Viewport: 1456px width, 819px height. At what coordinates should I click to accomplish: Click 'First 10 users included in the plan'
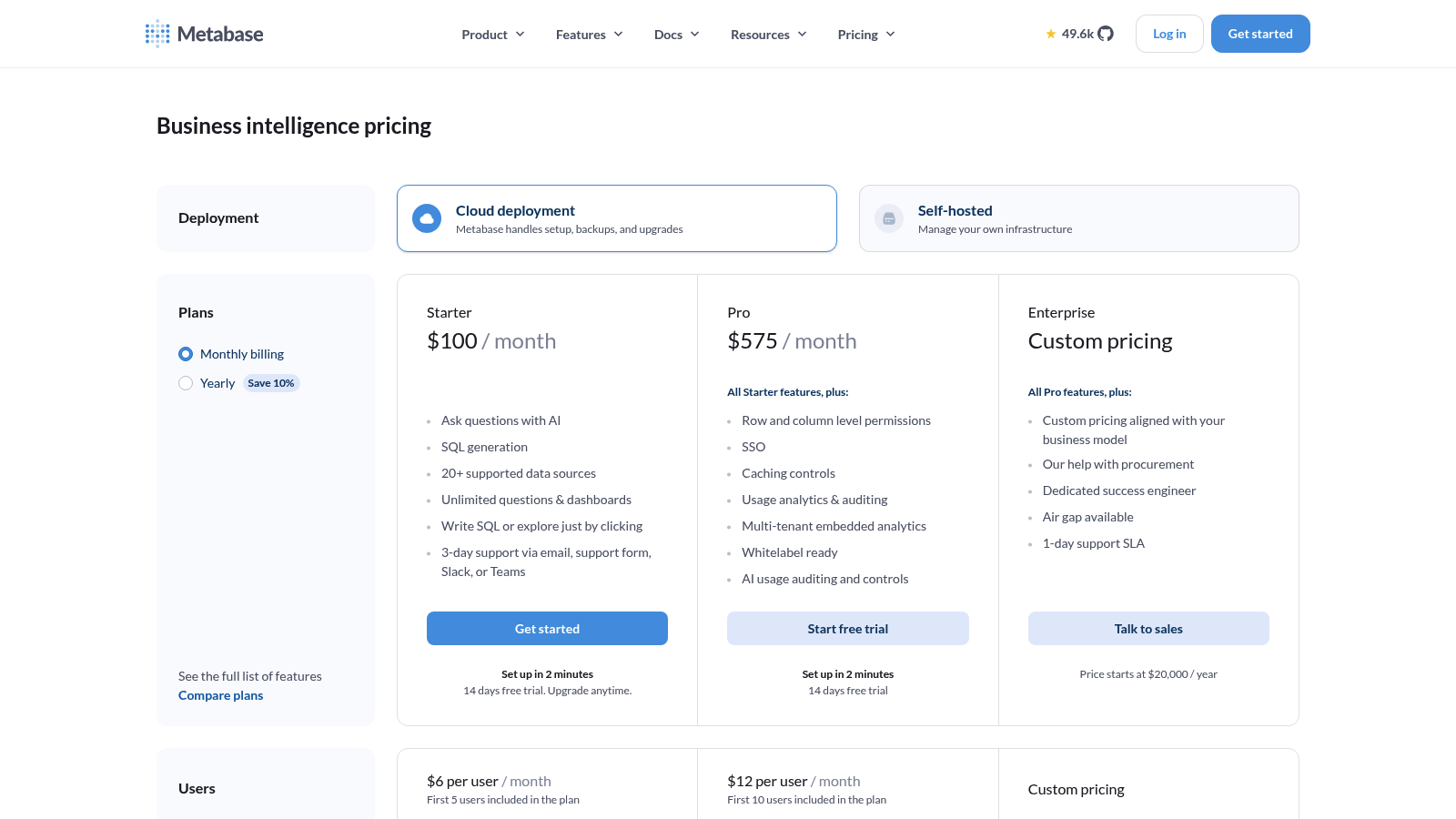[x=806, y=800]
